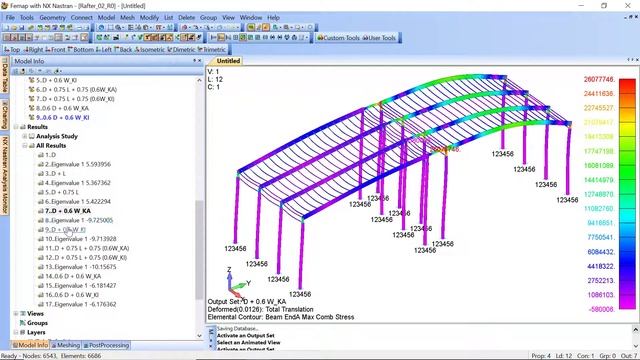Set the view to Dimetric
640x360 pixels.
(181, 49)
